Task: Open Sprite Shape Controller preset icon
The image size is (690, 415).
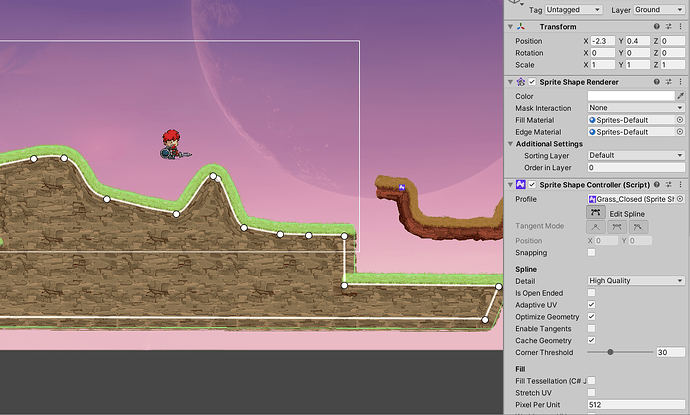Action: [x=668, y=184]
